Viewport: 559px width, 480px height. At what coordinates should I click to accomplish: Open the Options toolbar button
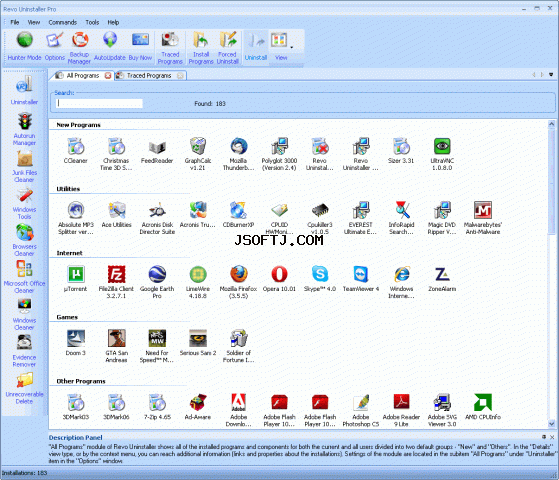coord(55,47)
